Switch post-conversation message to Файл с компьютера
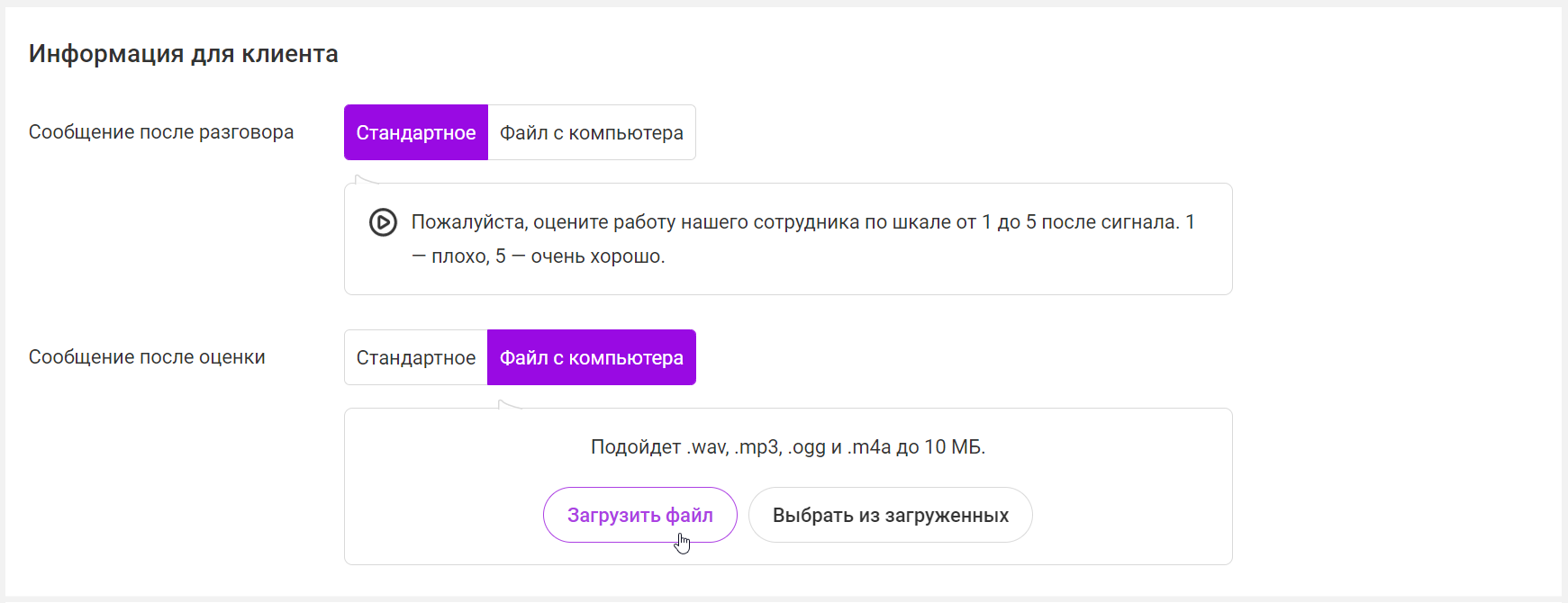The image size is (1568, 603). (591, 133)
